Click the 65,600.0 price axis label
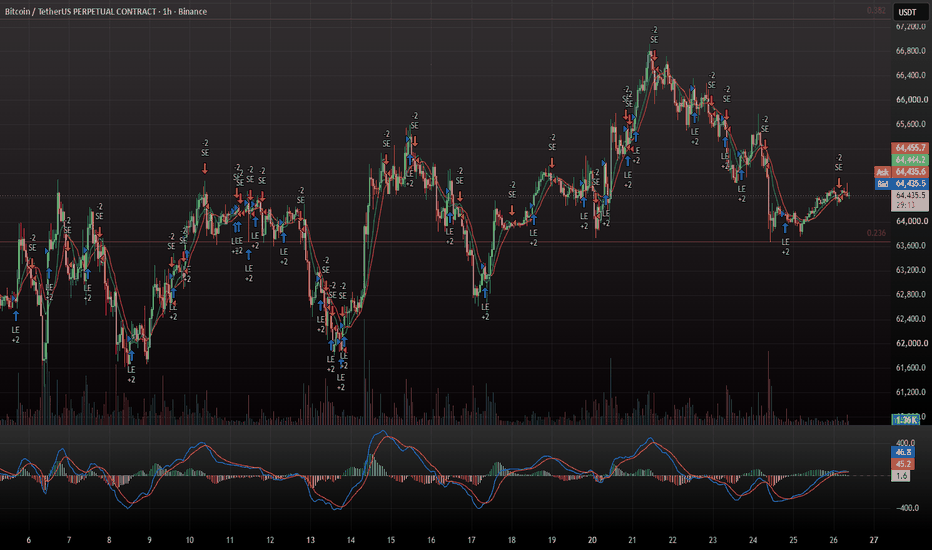This screenshot has width=932, height=550. [911, 124]
